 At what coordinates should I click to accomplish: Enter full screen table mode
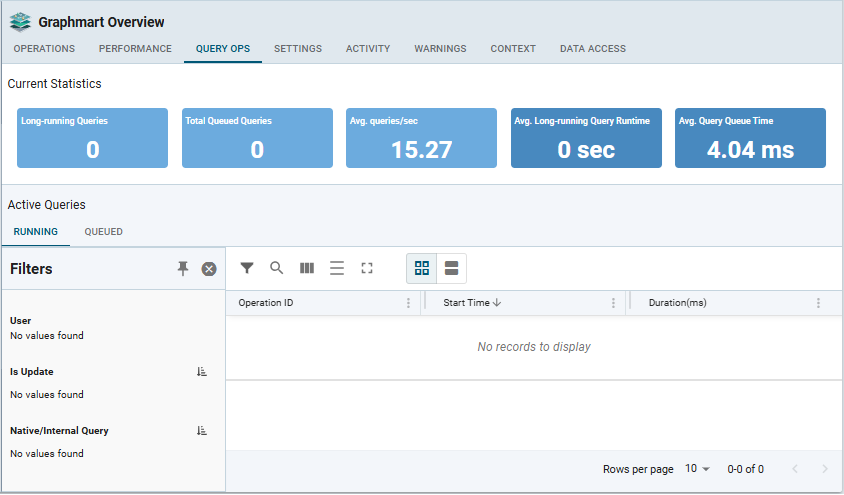click(367, 268)
